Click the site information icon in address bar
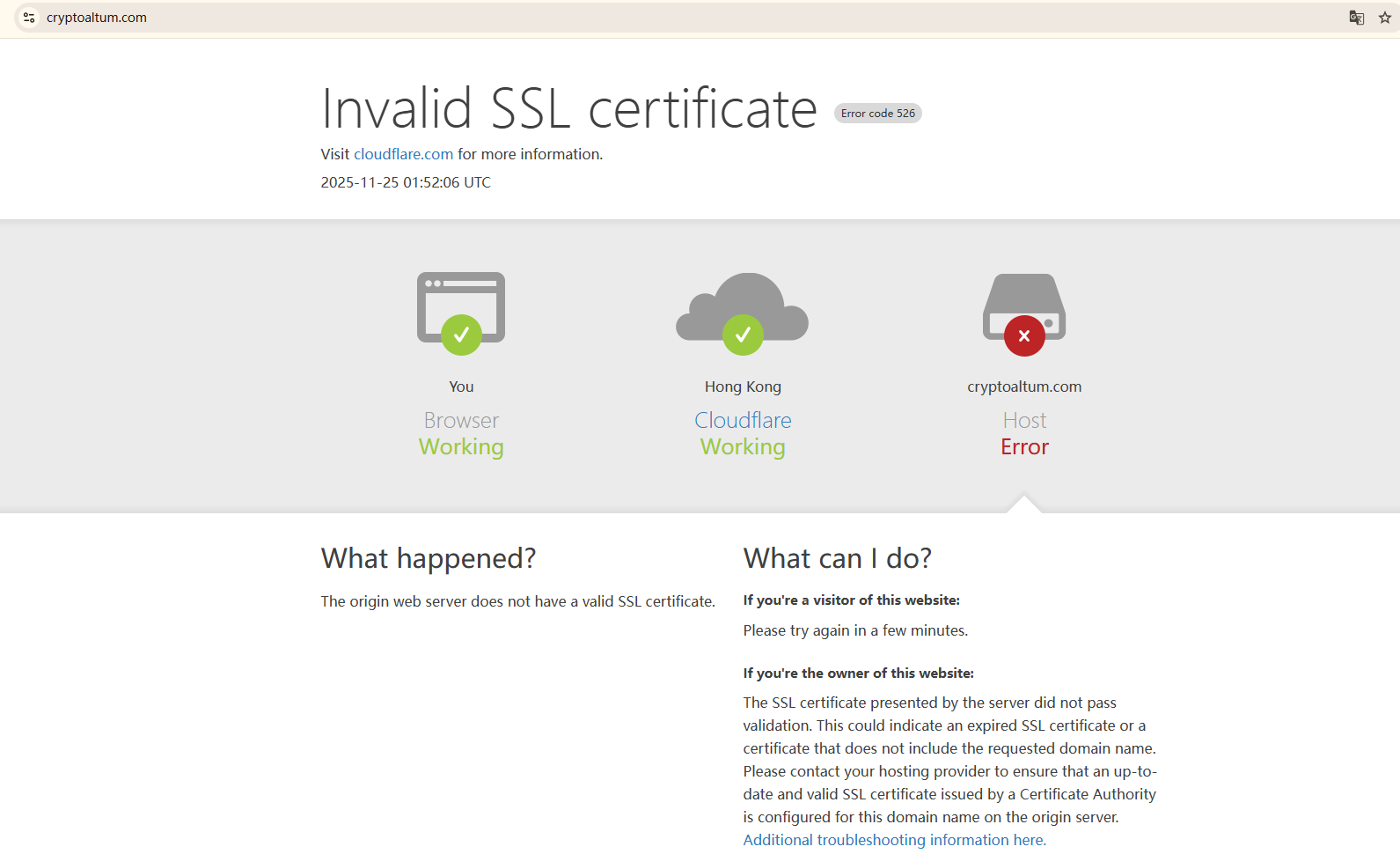The width and height of the screenshot is (1400, 854). [x=29, y=18]
